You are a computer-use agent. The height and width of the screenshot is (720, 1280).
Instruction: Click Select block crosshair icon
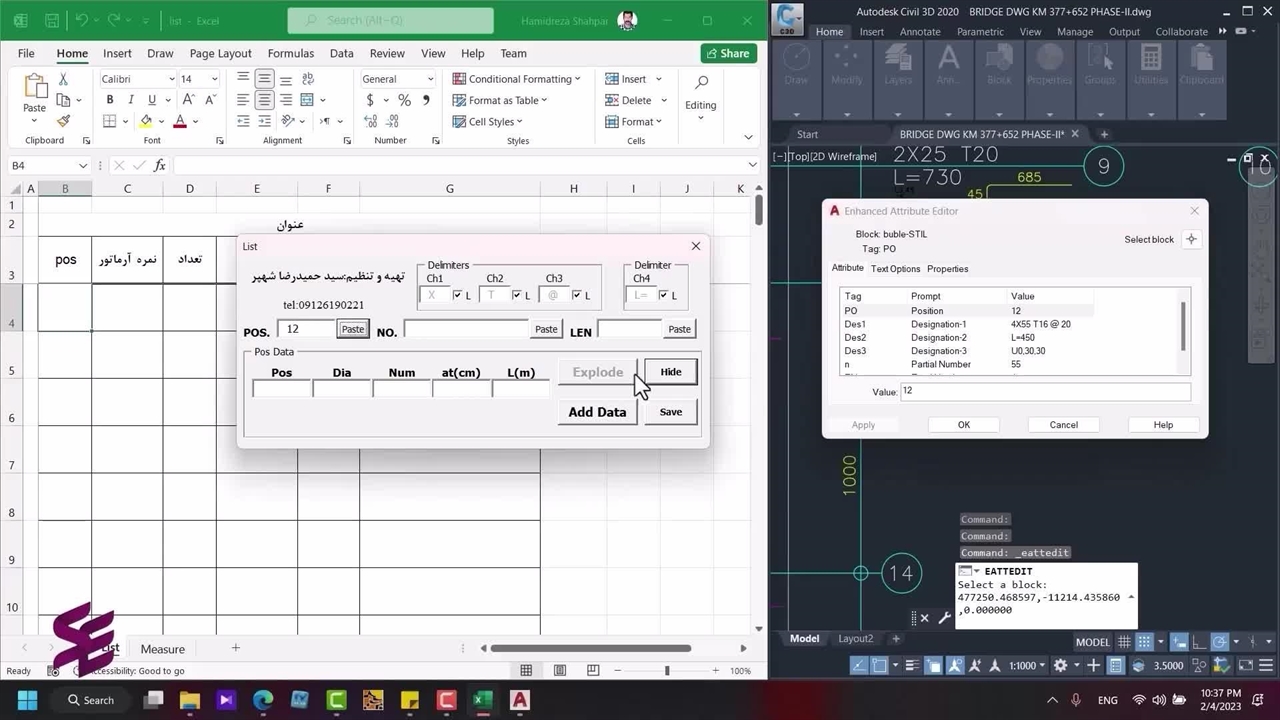tap(1191, 239)
